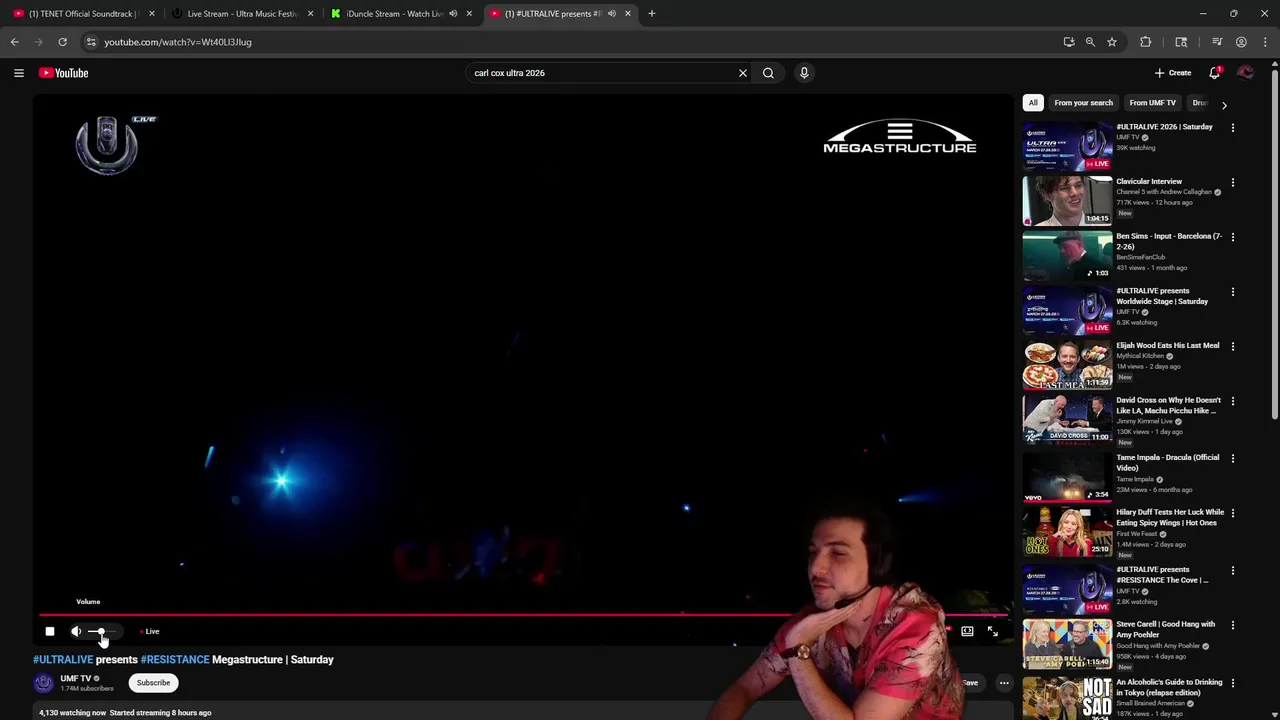
Task: Click the URL address bar
Action: pyautogui.click(x=570, y=42)
